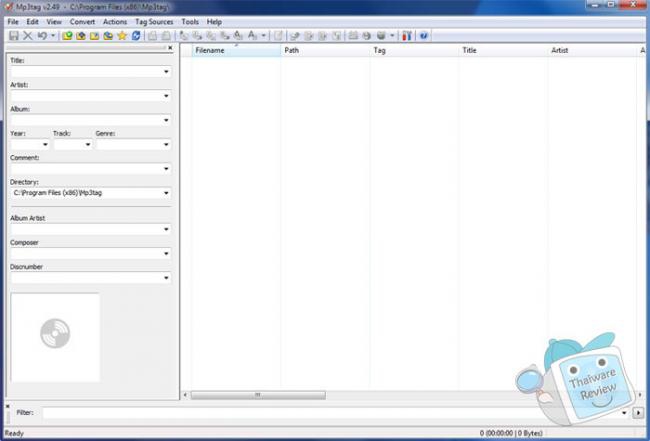Click inside the Filter text field
This screenshot has width=650, height=441.
pyautogui.click(x=331, y=413)
